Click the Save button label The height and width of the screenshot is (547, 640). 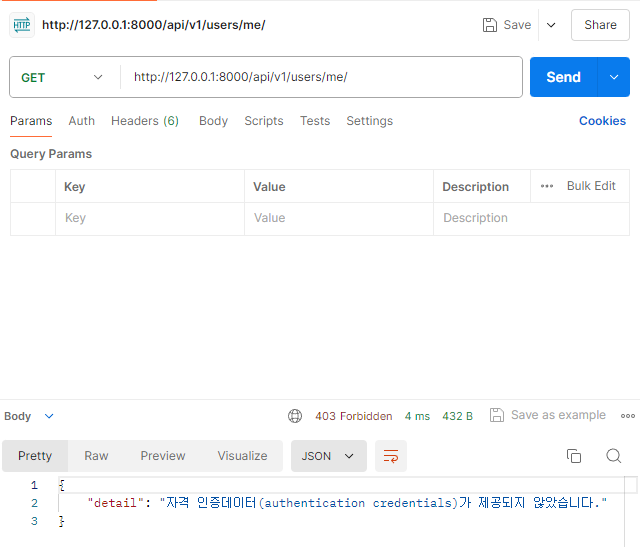(x=517, y=25)
